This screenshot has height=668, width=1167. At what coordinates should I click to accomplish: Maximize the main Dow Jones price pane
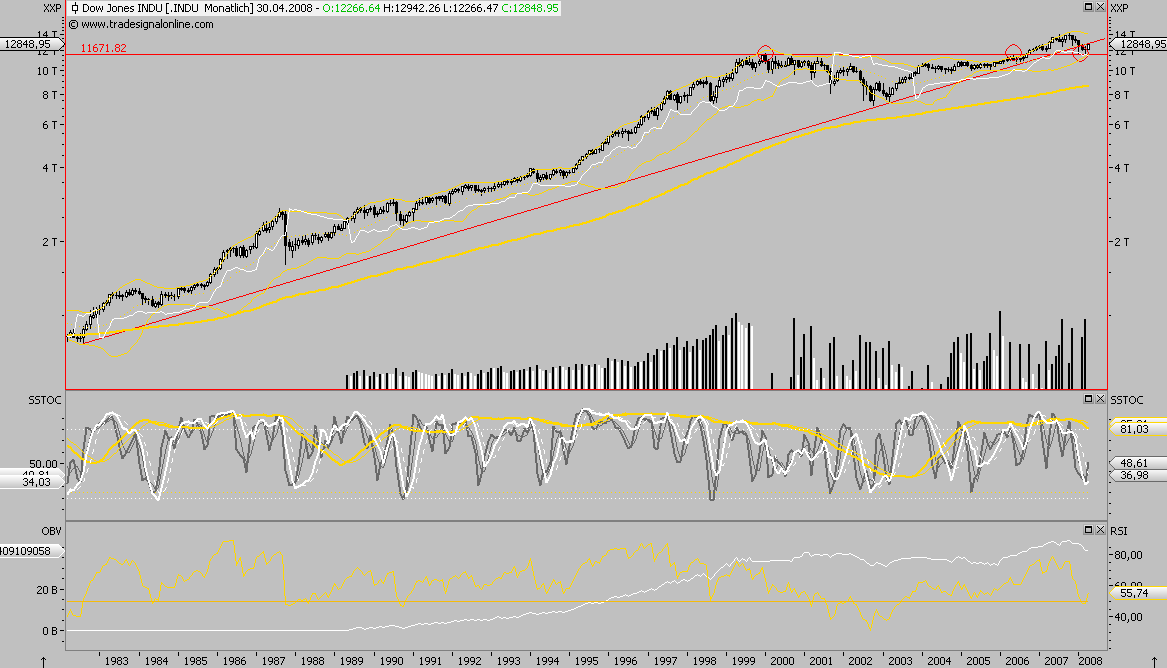point(1088,7)
